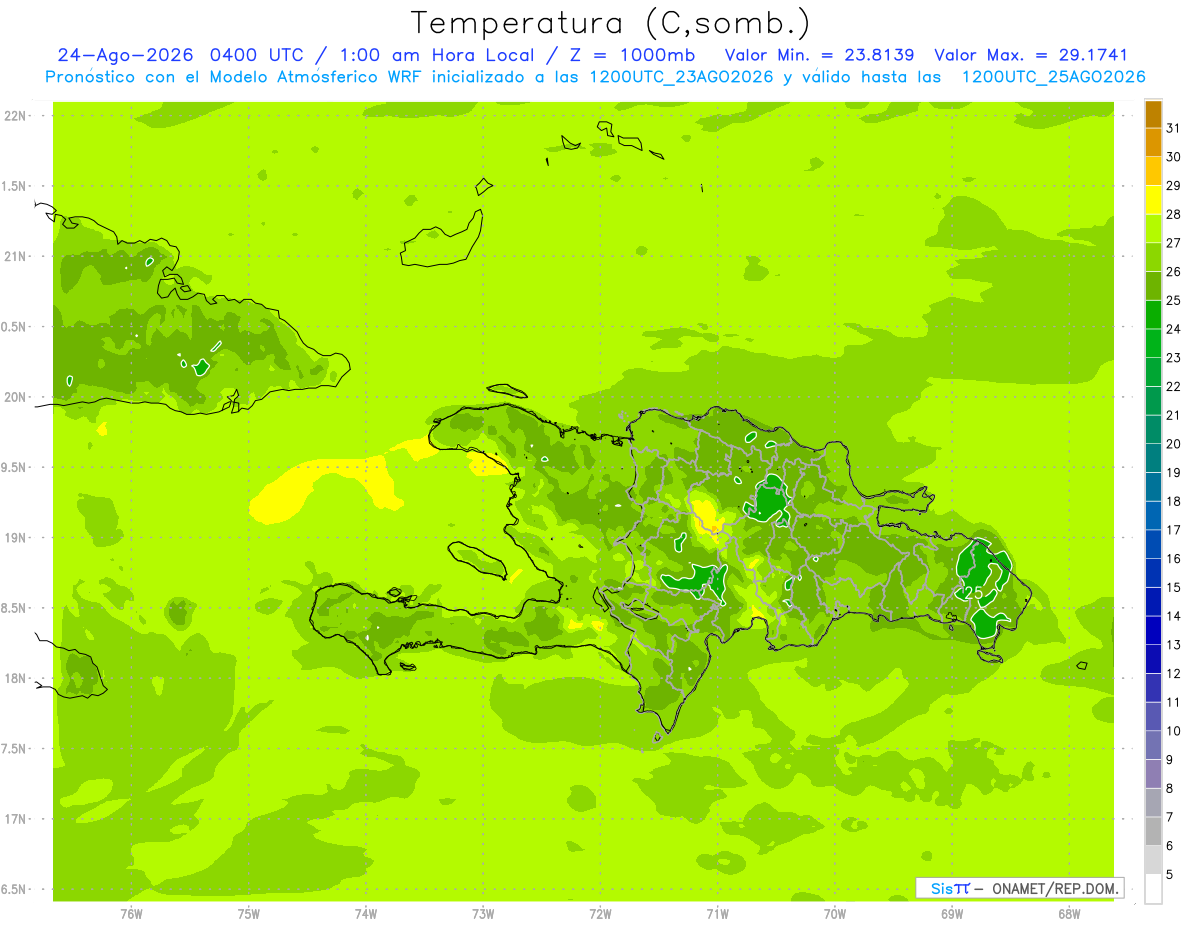Pick the blue legend swatch between 15 and 16
The width and height of the screenshot is (1200, 927).
point(1153,573)
